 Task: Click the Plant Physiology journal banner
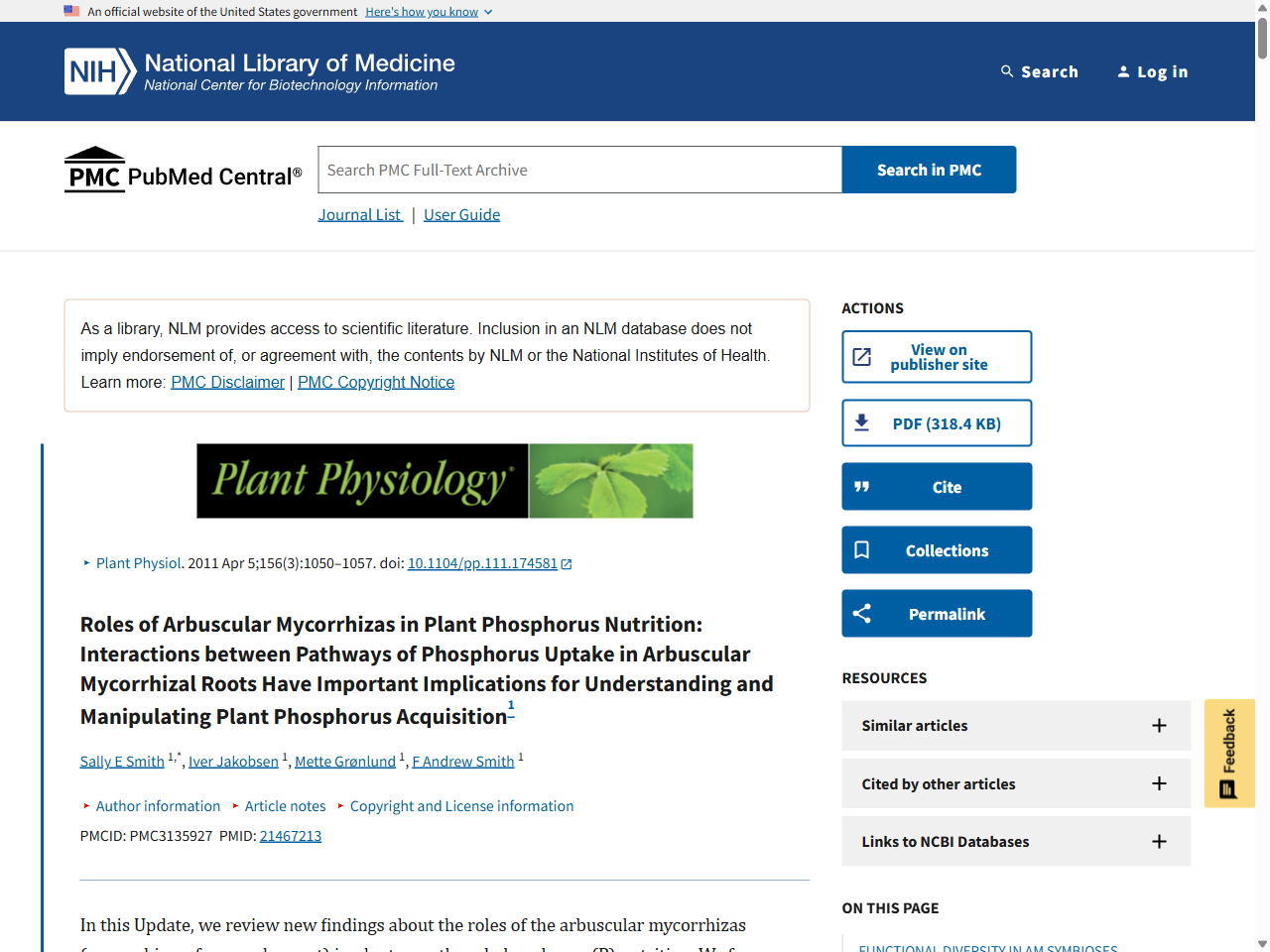tap(444, 481)
